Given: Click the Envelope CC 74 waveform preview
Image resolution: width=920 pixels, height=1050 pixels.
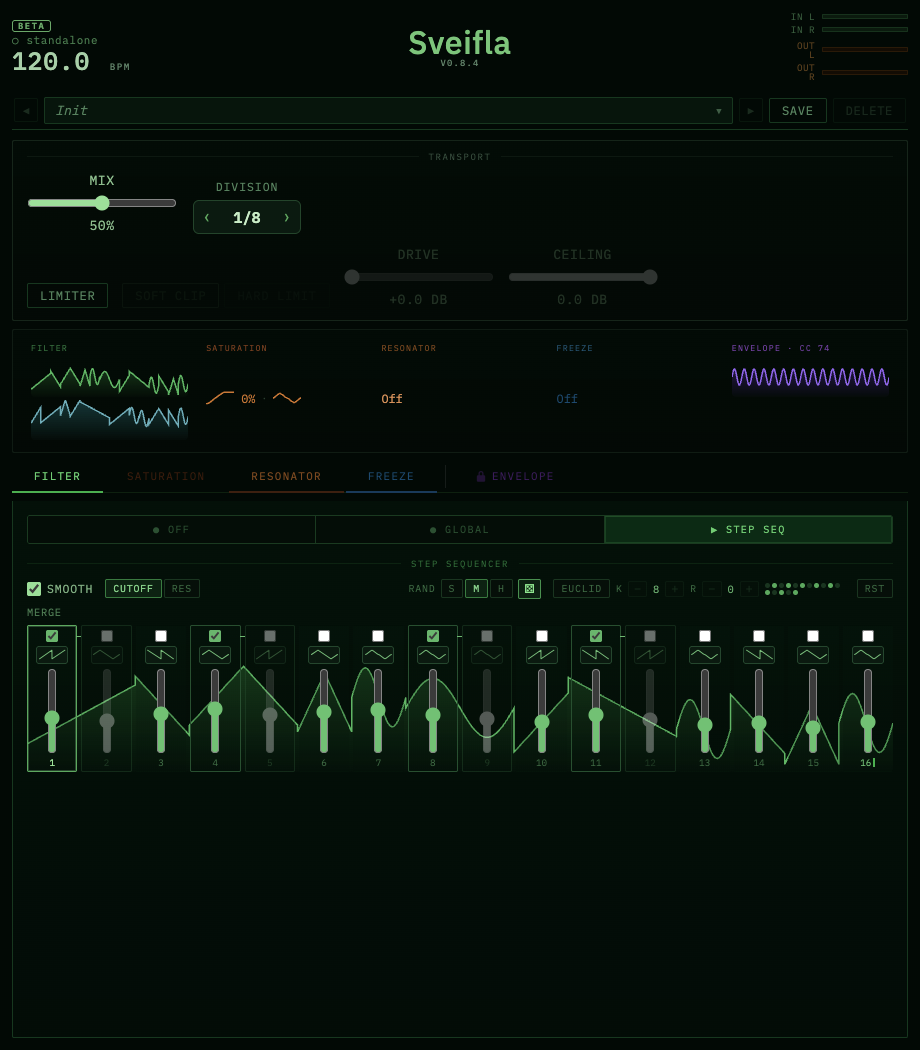Looking at the screenshot, I should coord(810,378).
